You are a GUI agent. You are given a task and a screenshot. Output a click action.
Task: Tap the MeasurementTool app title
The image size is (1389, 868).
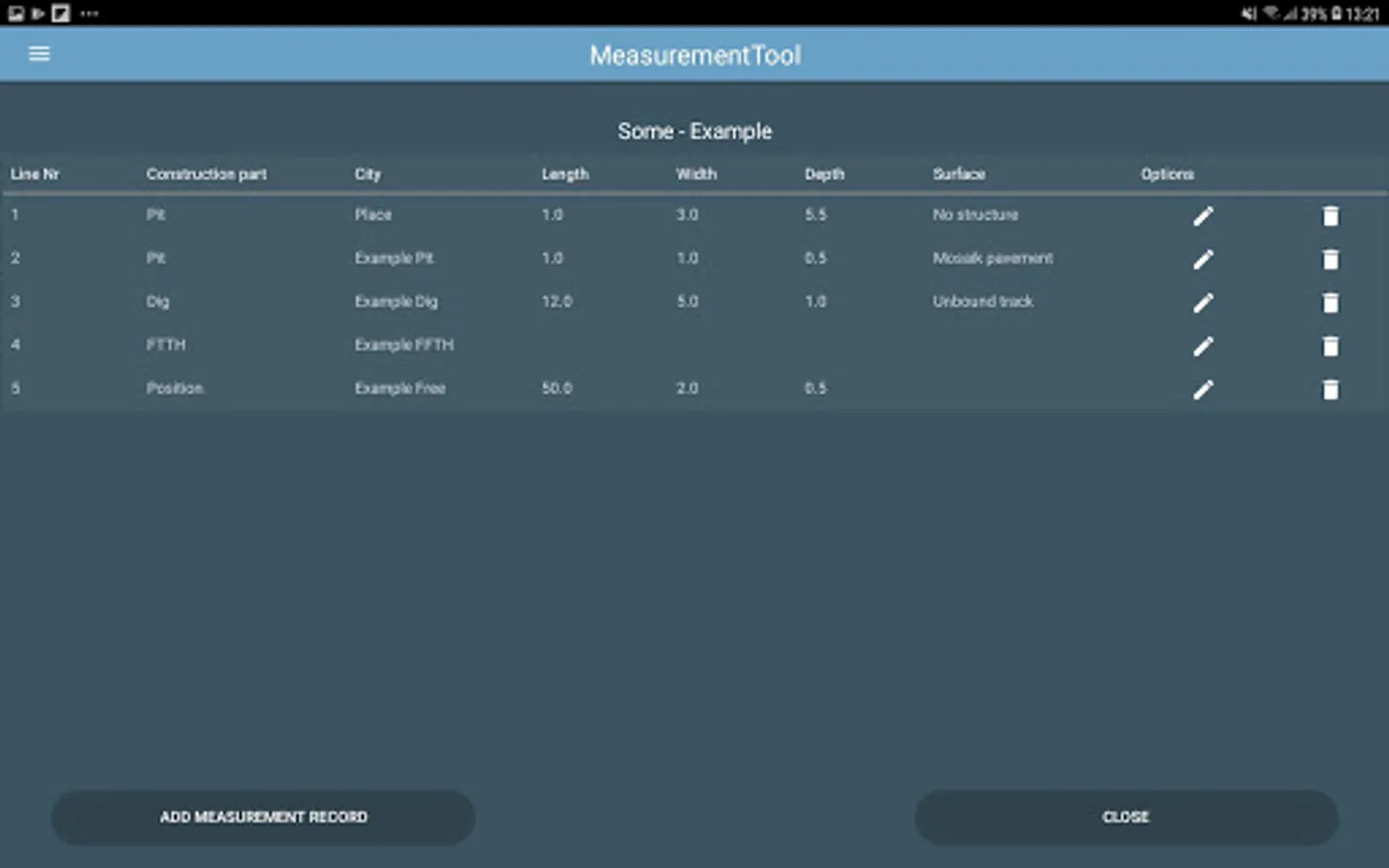(x=695, y=55)
